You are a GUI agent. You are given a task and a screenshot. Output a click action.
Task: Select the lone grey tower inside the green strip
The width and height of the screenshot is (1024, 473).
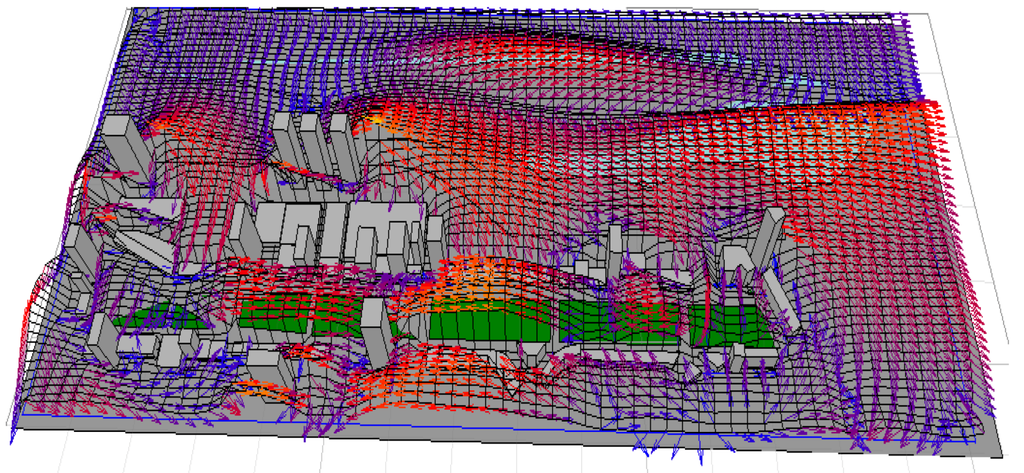pyautogui.click(x=378, y=333)
